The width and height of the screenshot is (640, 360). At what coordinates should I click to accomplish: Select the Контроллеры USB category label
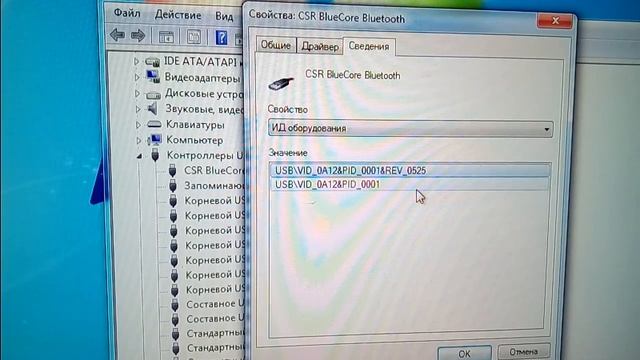tap(205, 156)
